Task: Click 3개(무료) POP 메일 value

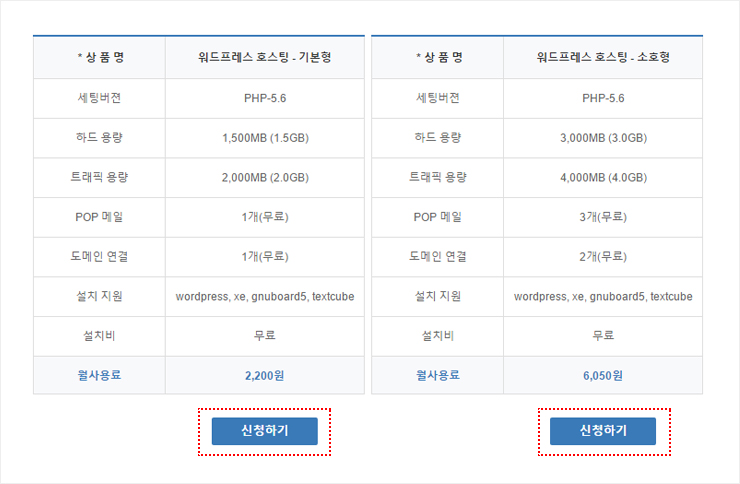Action: pyautogui.click(x=603, y=217)
